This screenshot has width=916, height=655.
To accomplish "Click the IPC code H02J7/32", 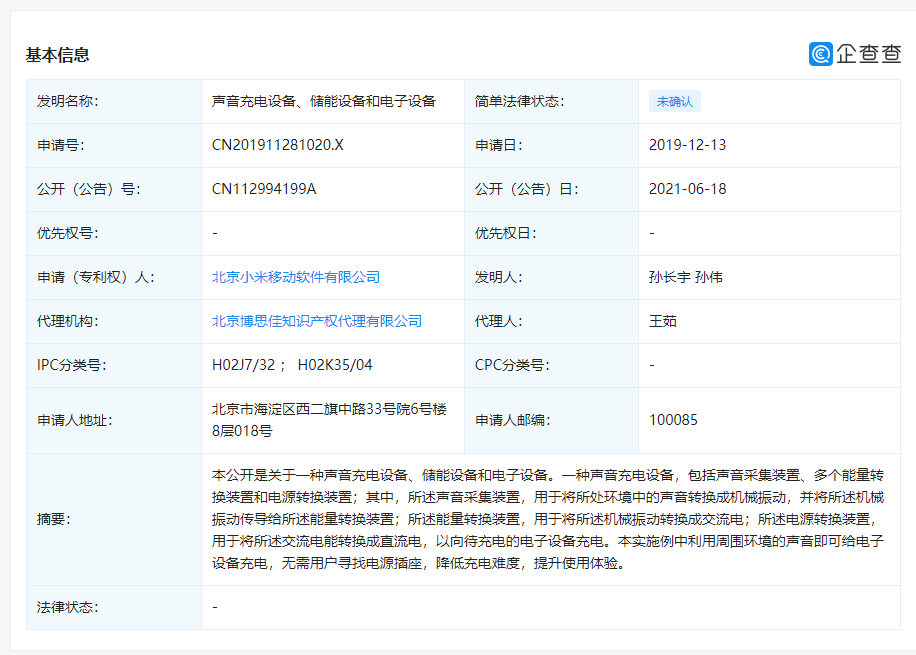I will 243,365.
